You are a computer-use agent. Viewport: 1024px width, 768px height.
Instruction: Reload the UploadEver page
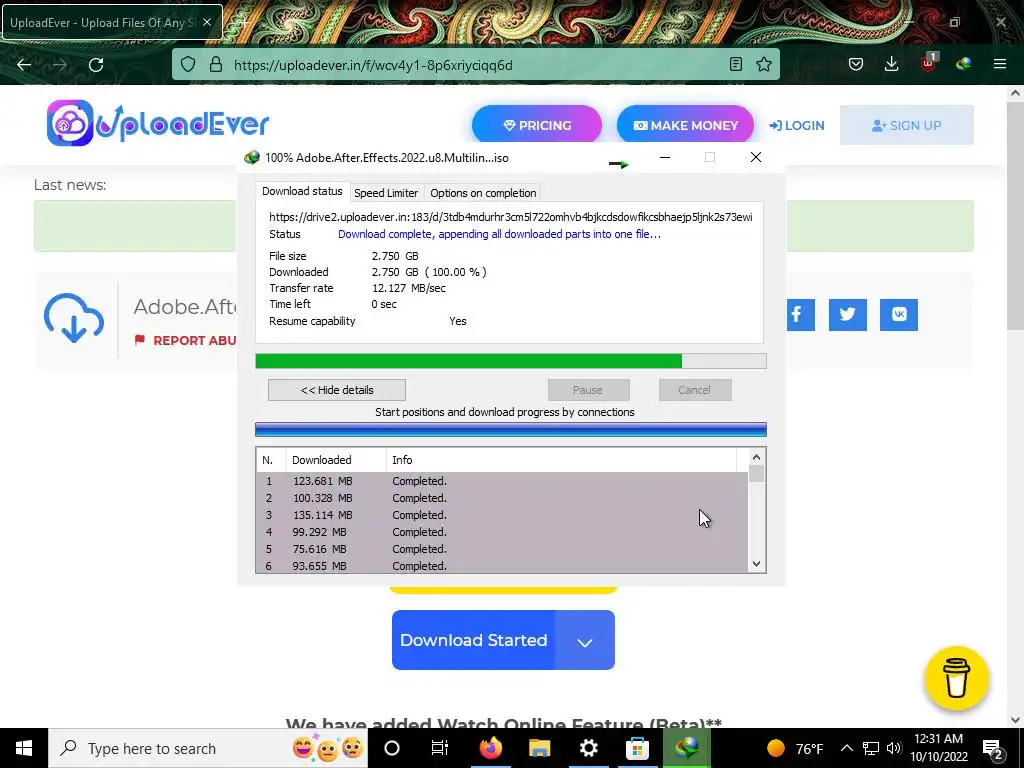[96, 65]
